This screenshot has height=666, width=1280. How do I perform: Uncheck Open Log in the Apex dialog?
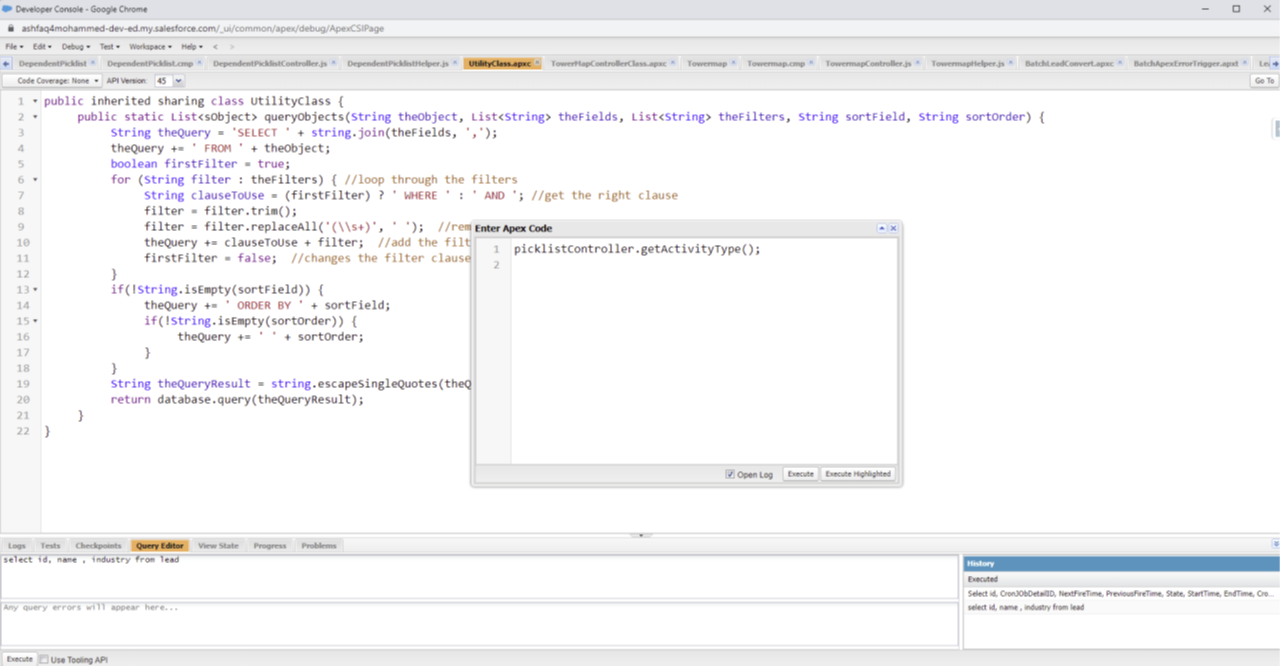pyautogui.click(x=730, y=474)
